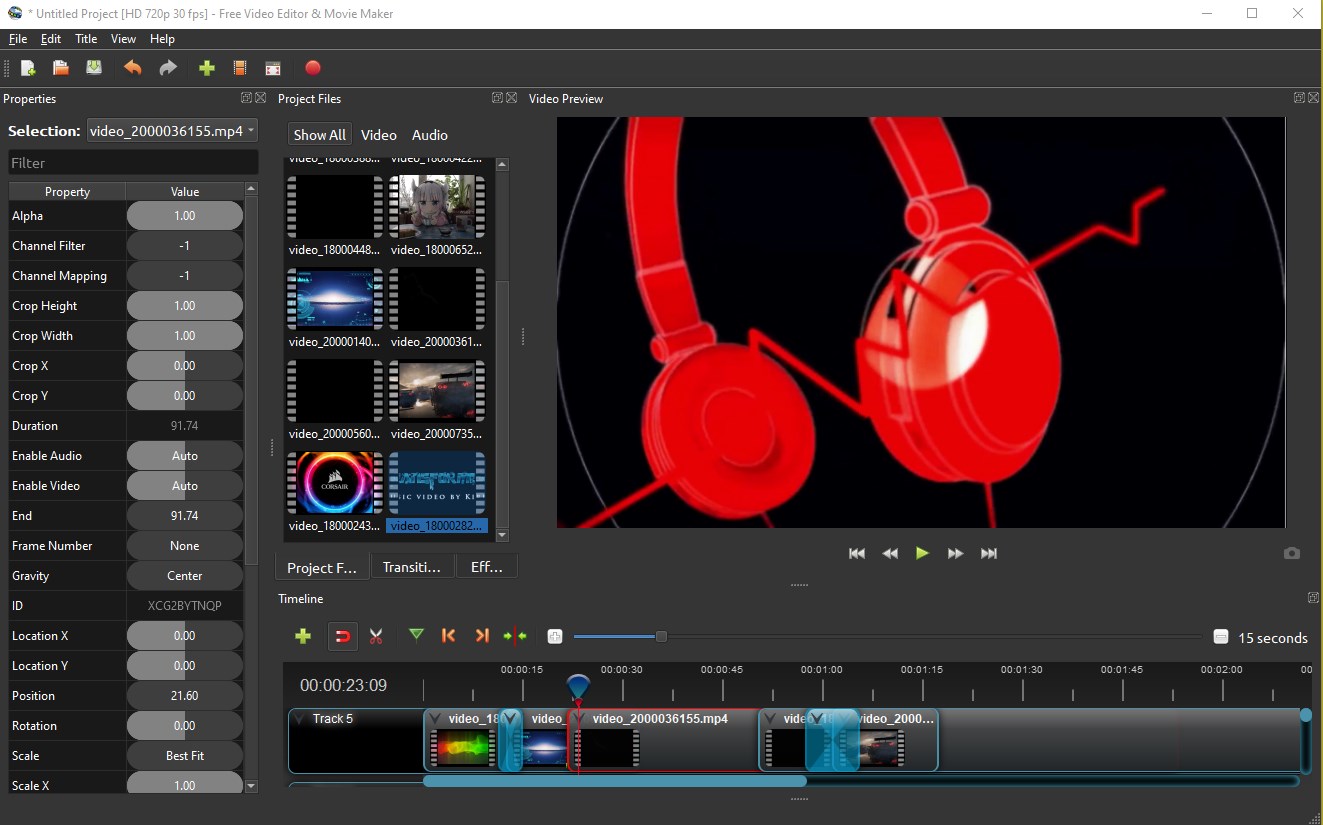1323x825 pixels.
Task: Select the CORSAIR video thumbnail
Action: pos(335,483)
